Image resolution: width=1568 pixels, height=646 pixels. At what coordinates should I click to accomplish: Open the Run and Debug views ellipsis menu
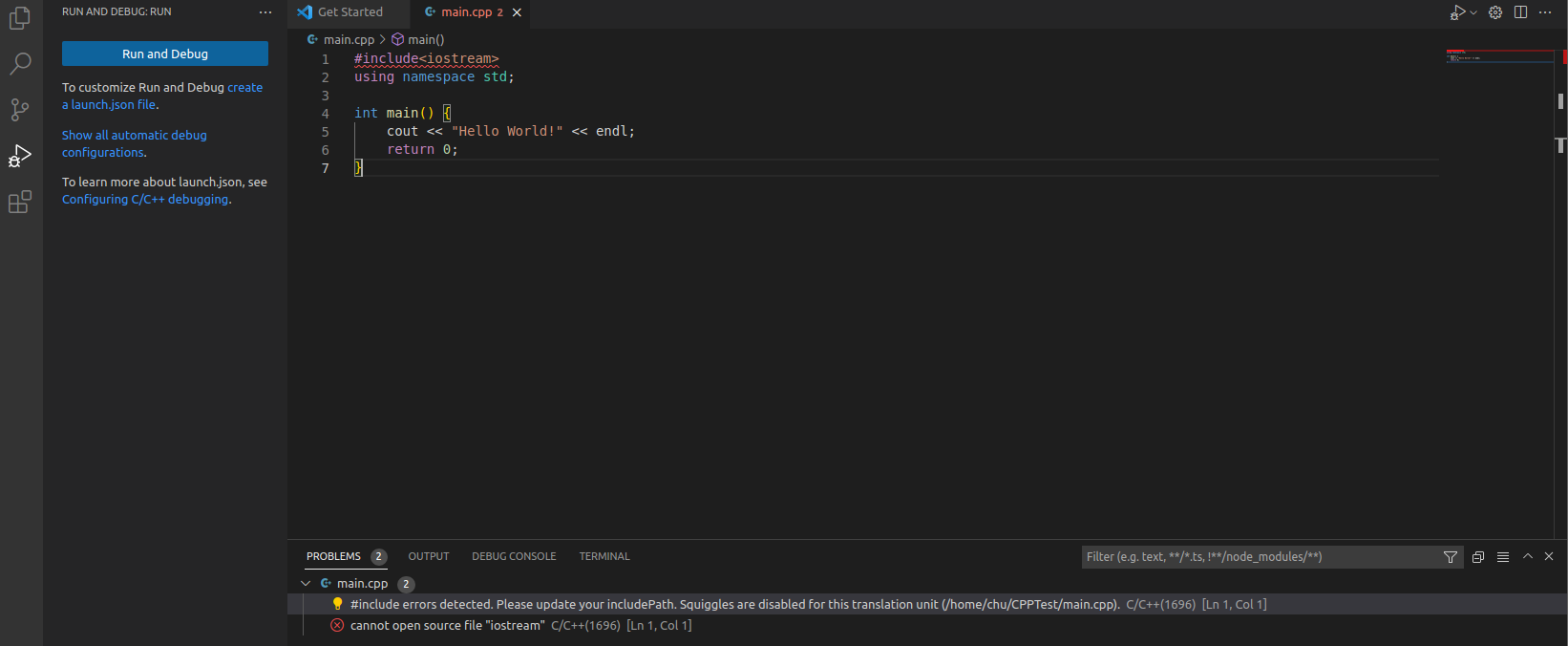click(265, 12)
